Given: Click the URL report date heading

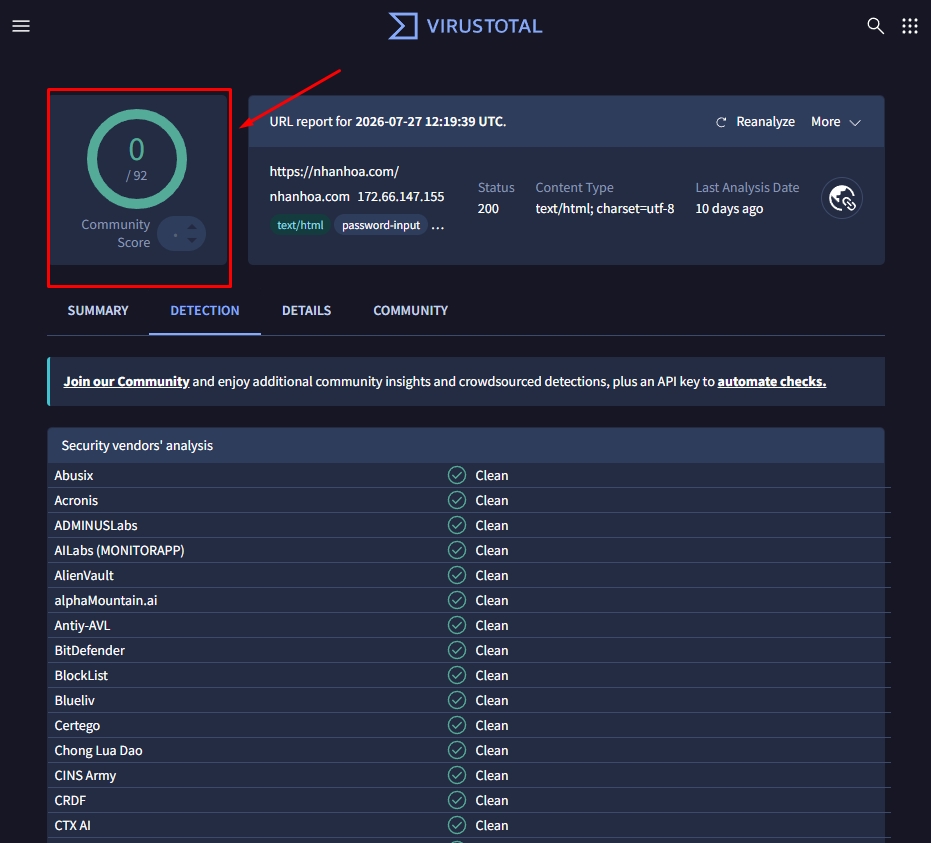Looking at the screenshot, I should [388, 122].
